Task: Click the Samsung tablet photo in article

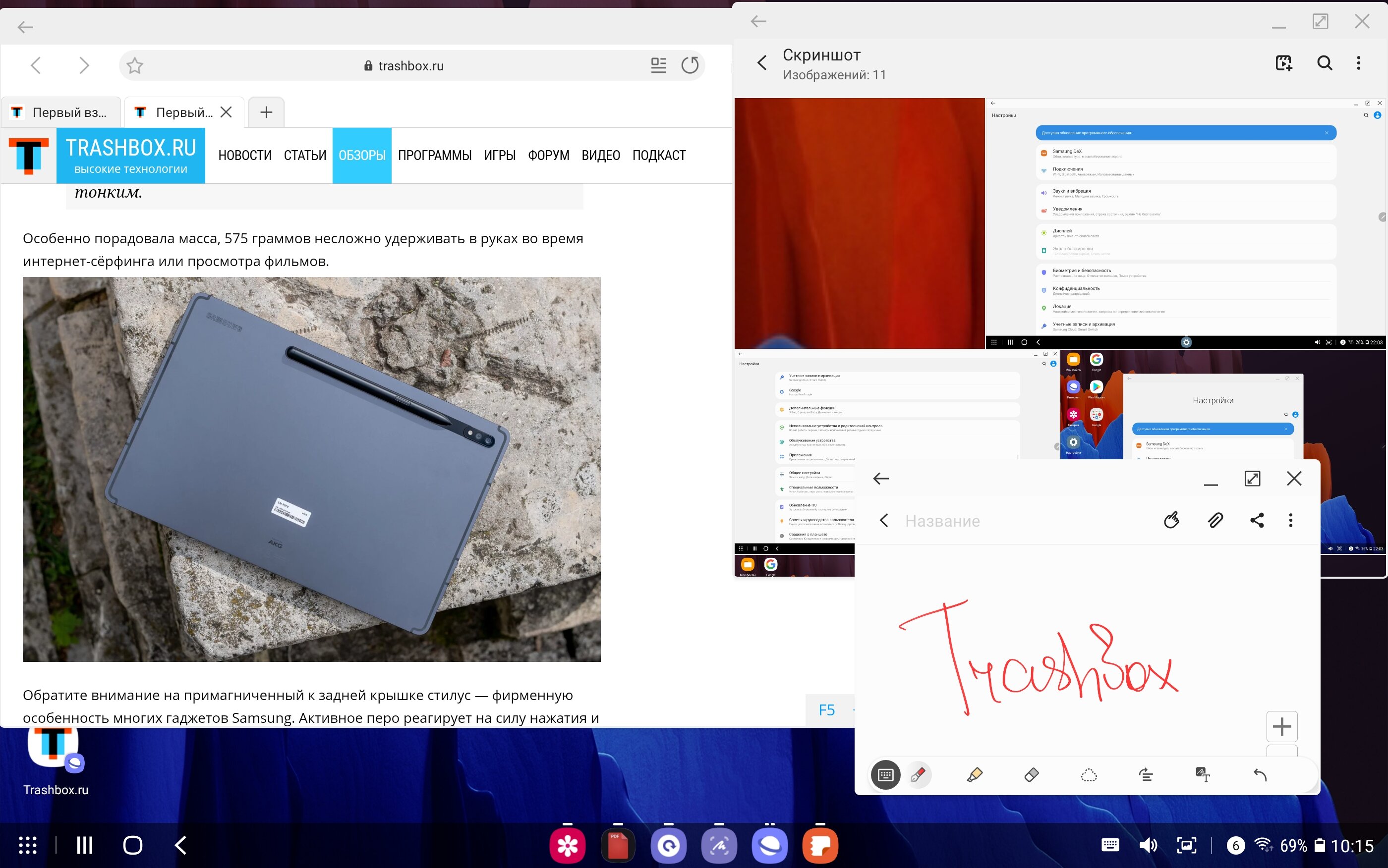Action: [312, 469]
